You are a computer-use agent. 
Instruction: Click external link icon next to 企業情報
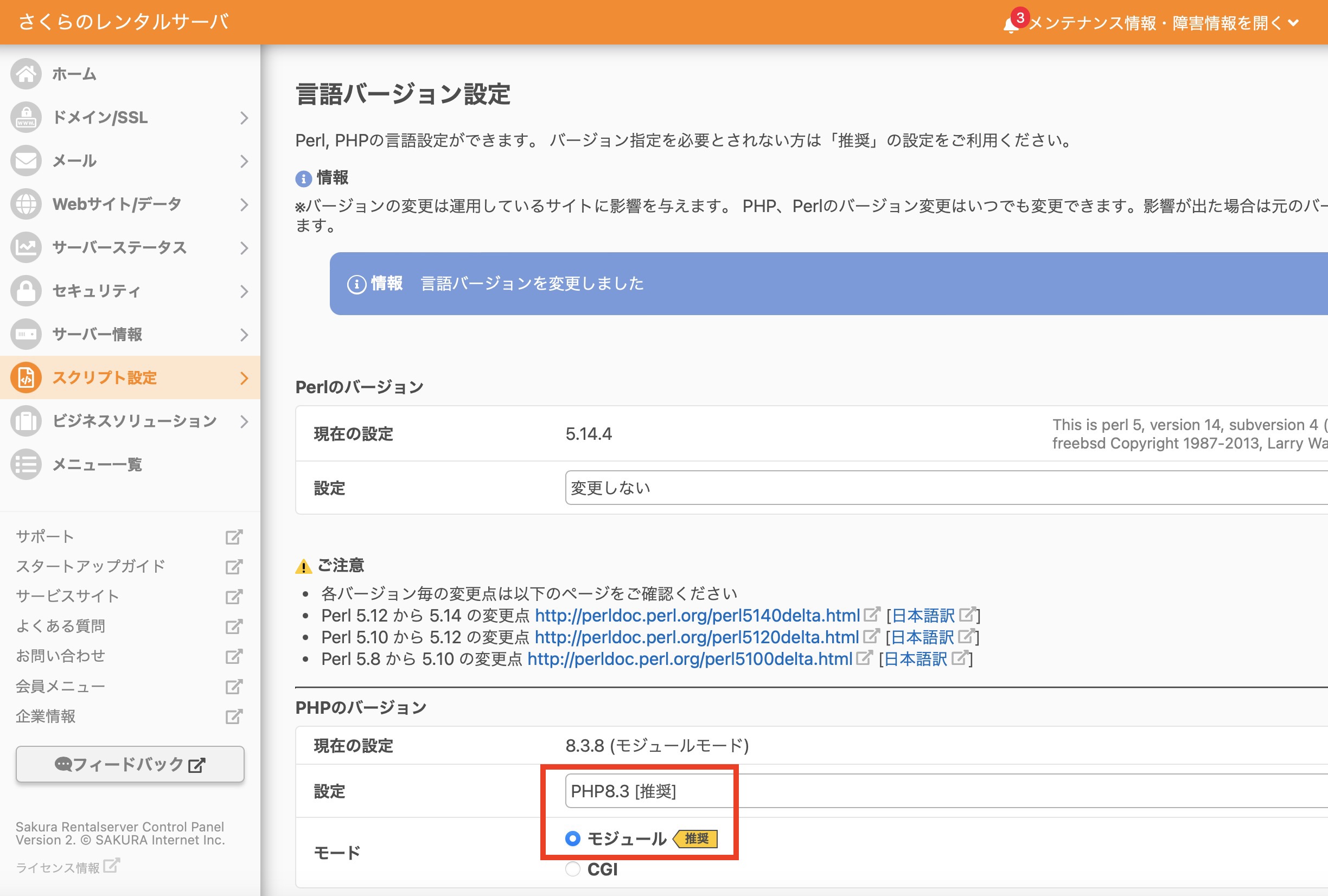(x=234, y=716)
